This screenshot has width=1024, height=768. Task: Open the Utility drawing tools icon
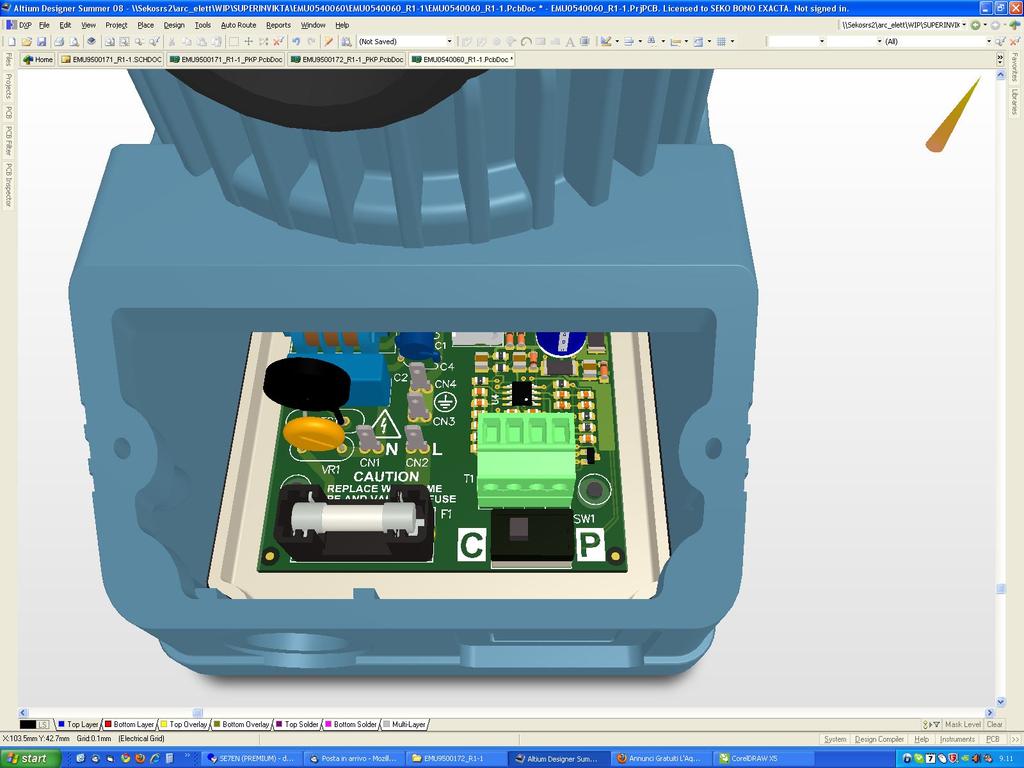pyautogui.click(x=605, y=41)
